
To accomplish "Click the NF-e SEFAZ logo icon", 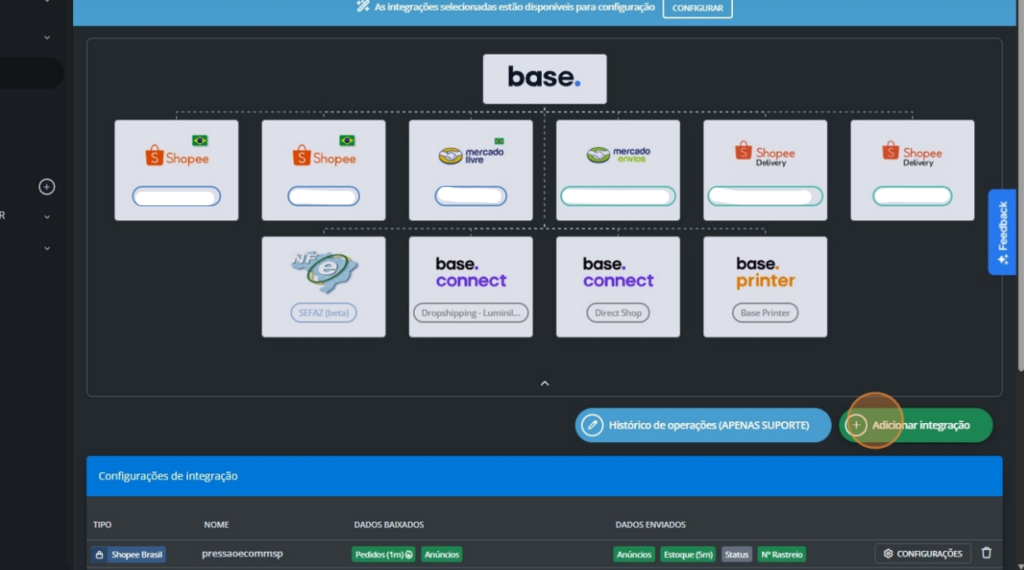I will coord(324,272).
